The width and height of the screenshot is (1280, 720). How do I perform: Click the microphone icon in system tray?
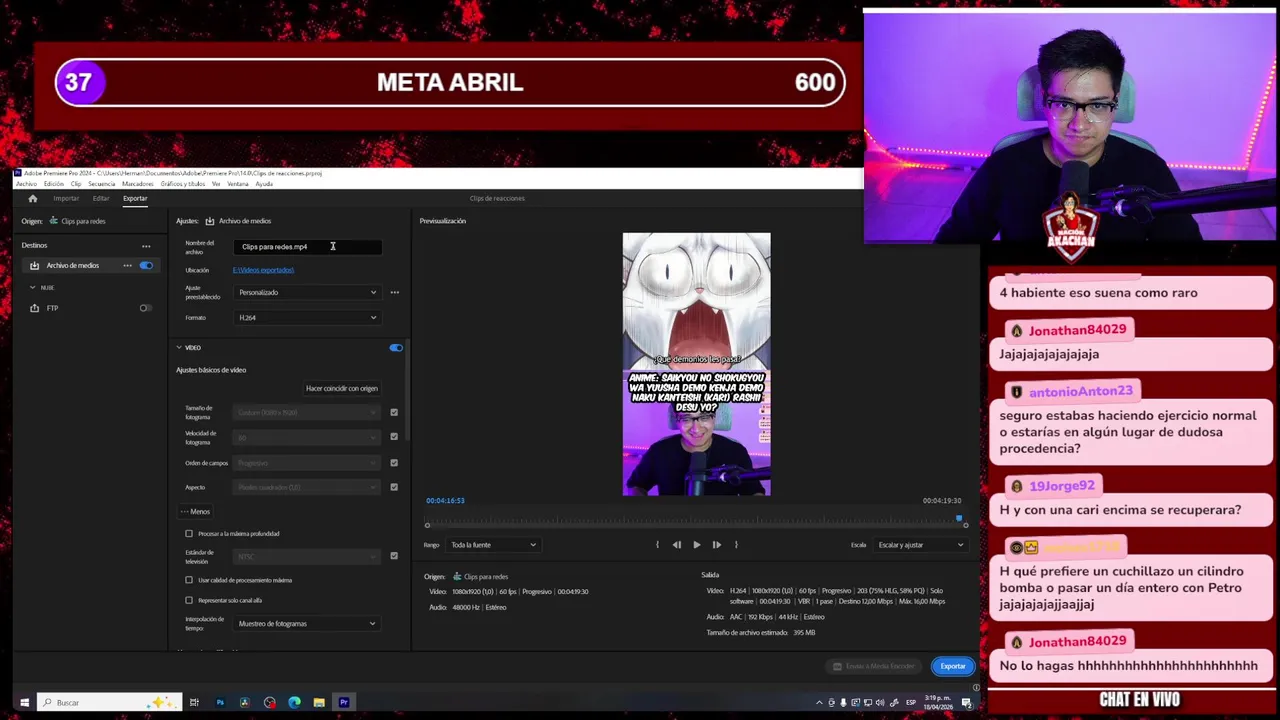843,702
